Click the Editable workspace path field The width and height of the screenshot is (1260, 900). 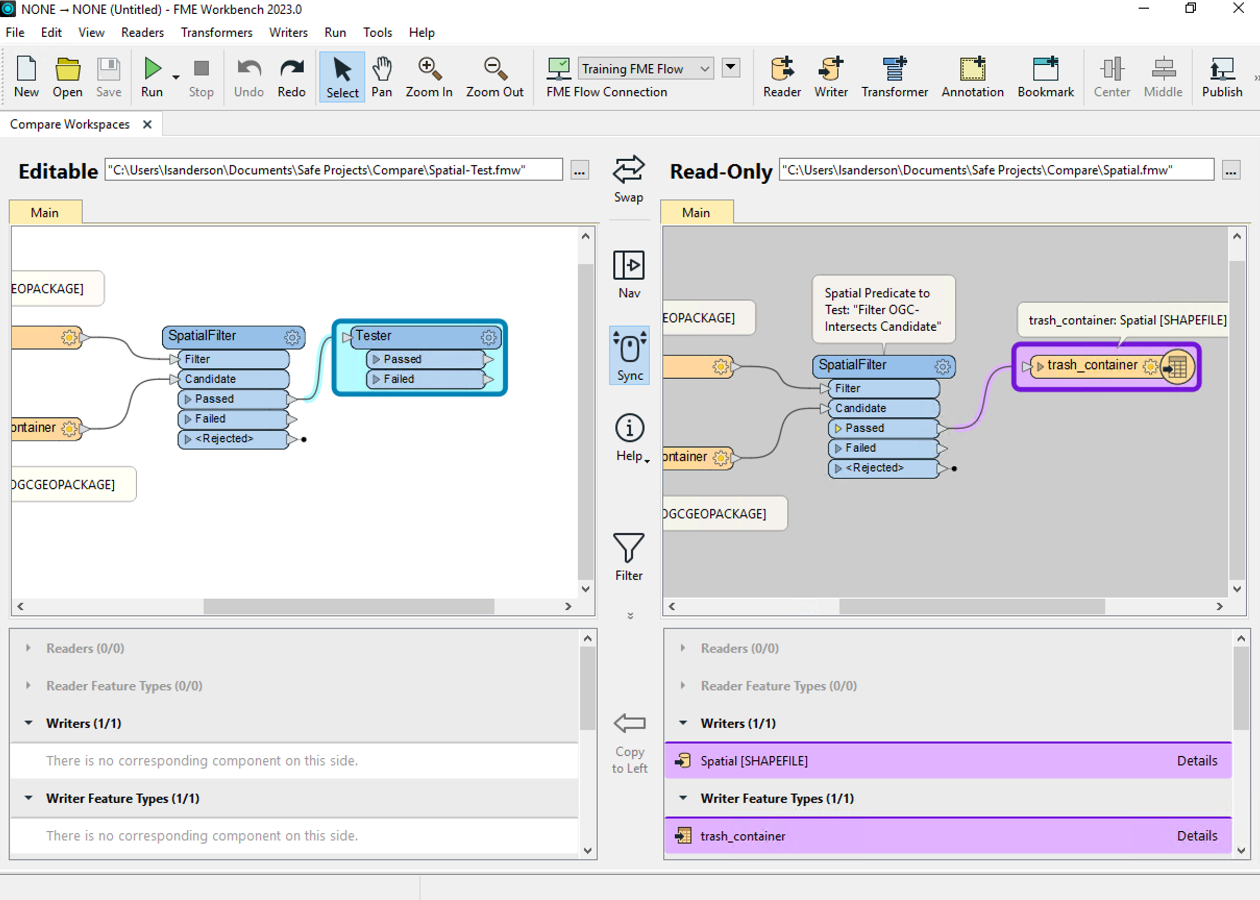334,170
